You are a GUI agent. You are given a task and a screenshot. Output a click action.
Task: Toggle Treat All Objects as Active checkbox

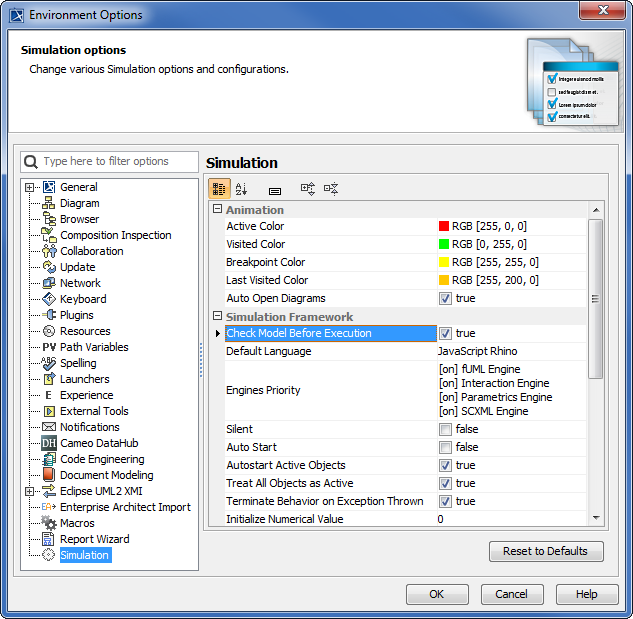445,483
